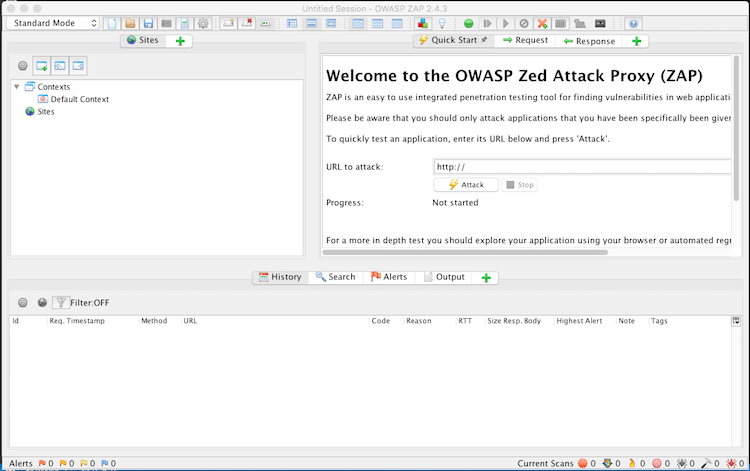The width and height of the screenshot is (750, 471).
Task: Open the history table column chooser icon
Action: [736, 321]
